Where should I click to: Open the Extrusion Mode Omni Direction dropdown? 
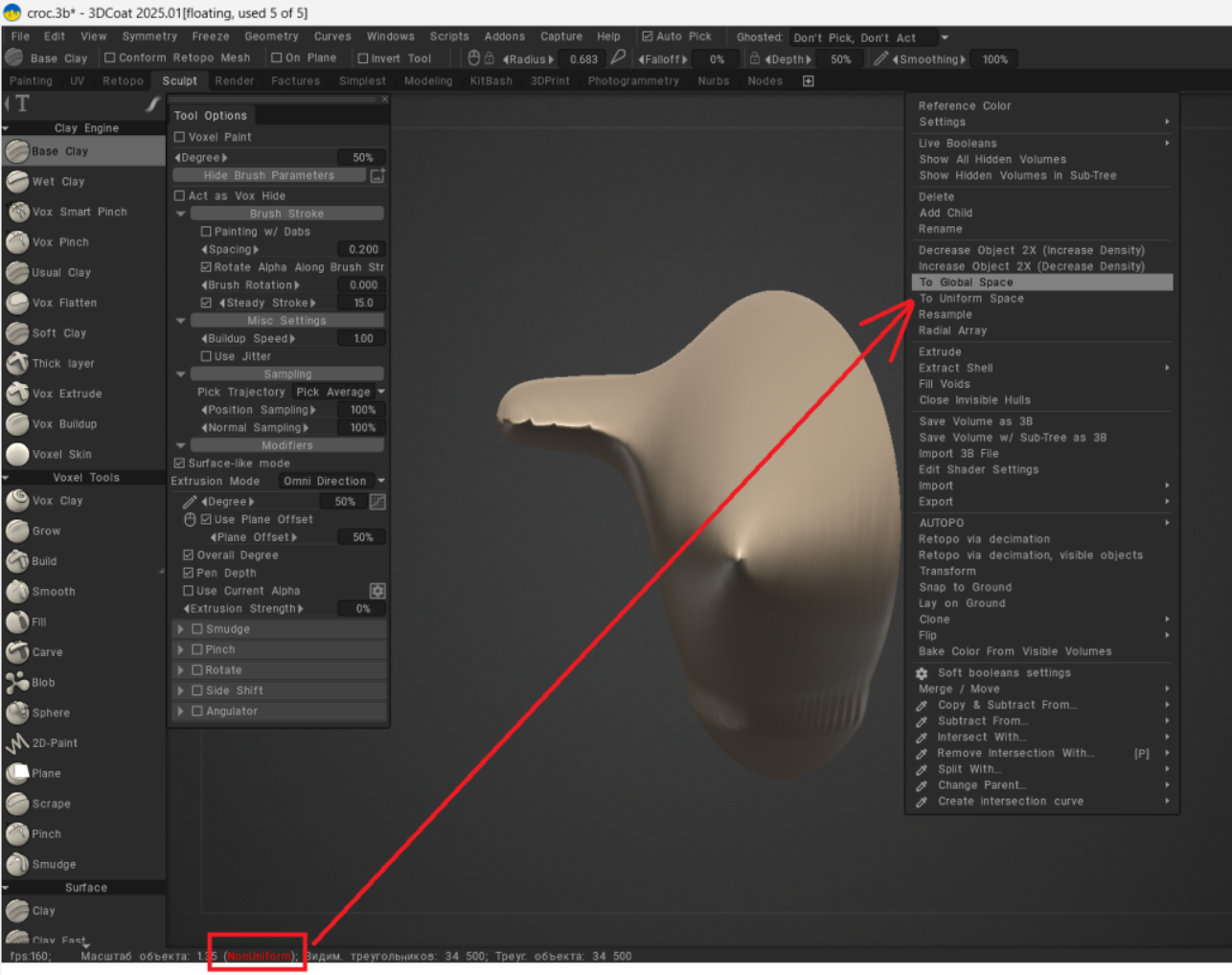[x=331, y=482]
